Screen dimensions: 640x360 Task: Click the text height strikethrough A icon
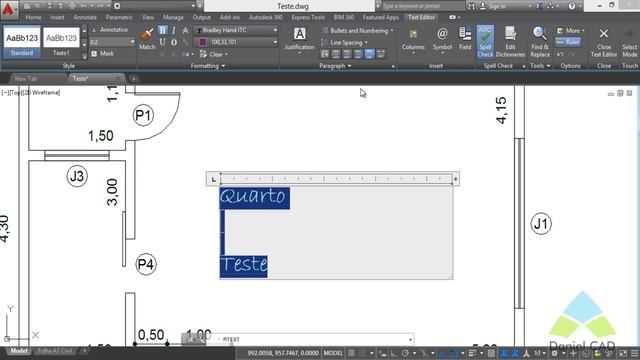tap(185, 30)
